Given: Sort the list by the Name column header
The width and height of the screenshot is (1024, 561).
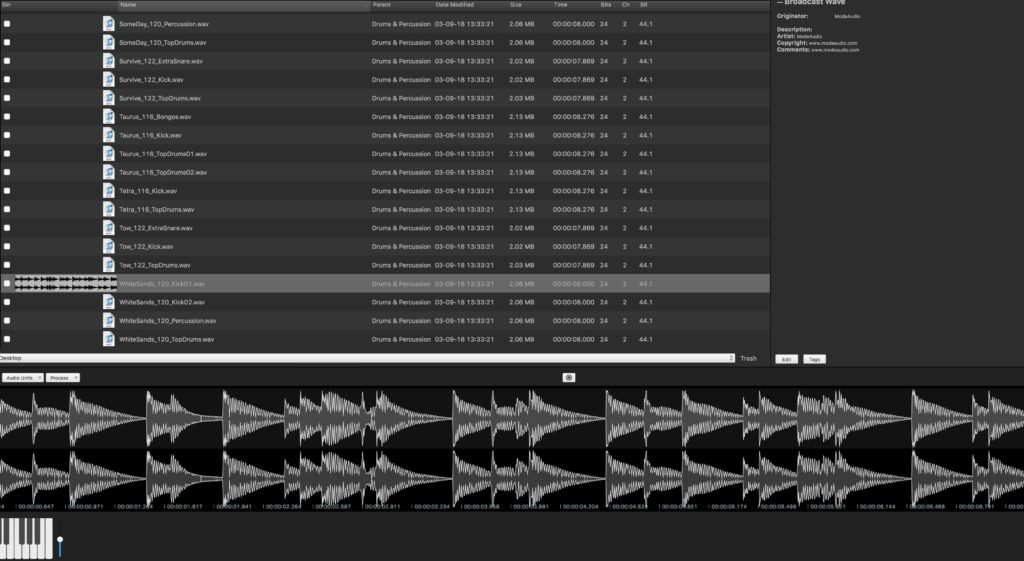Looking at the screenshot, I should [x=244, y=5].
